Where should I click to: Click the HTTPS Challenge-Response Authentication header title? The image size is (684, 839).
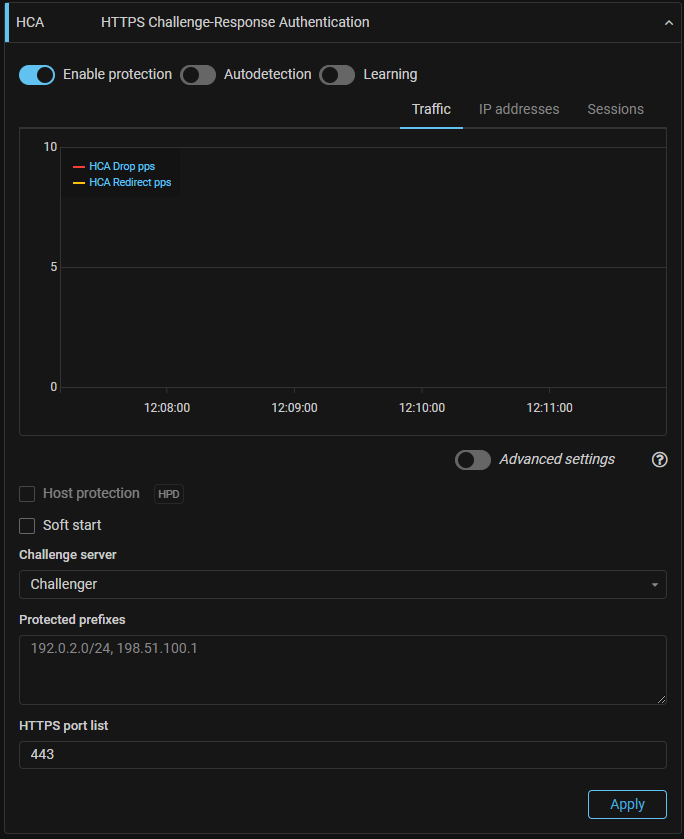(x=235, y=22)
